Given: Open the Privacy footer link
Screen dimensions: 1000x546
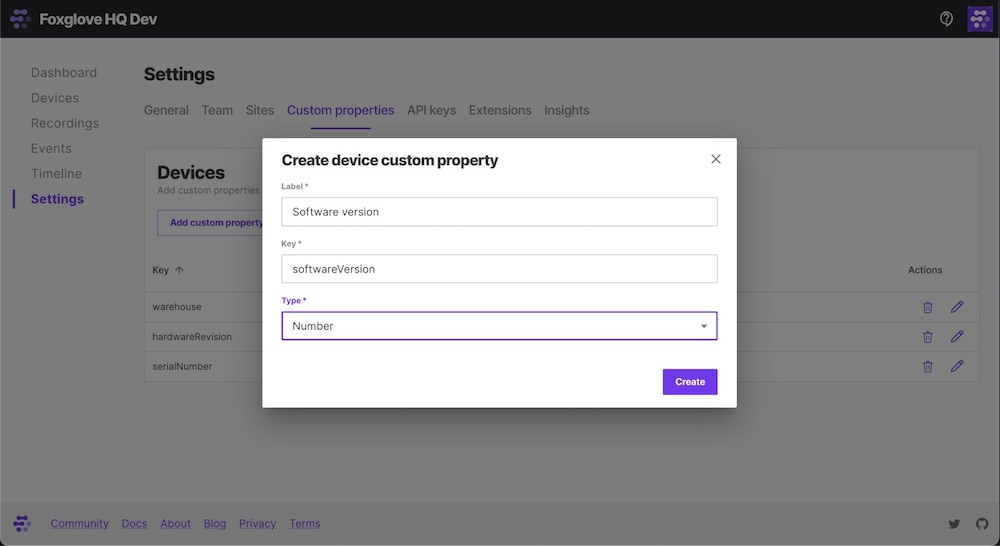Looking at the screenshot, I should [258, 524].
